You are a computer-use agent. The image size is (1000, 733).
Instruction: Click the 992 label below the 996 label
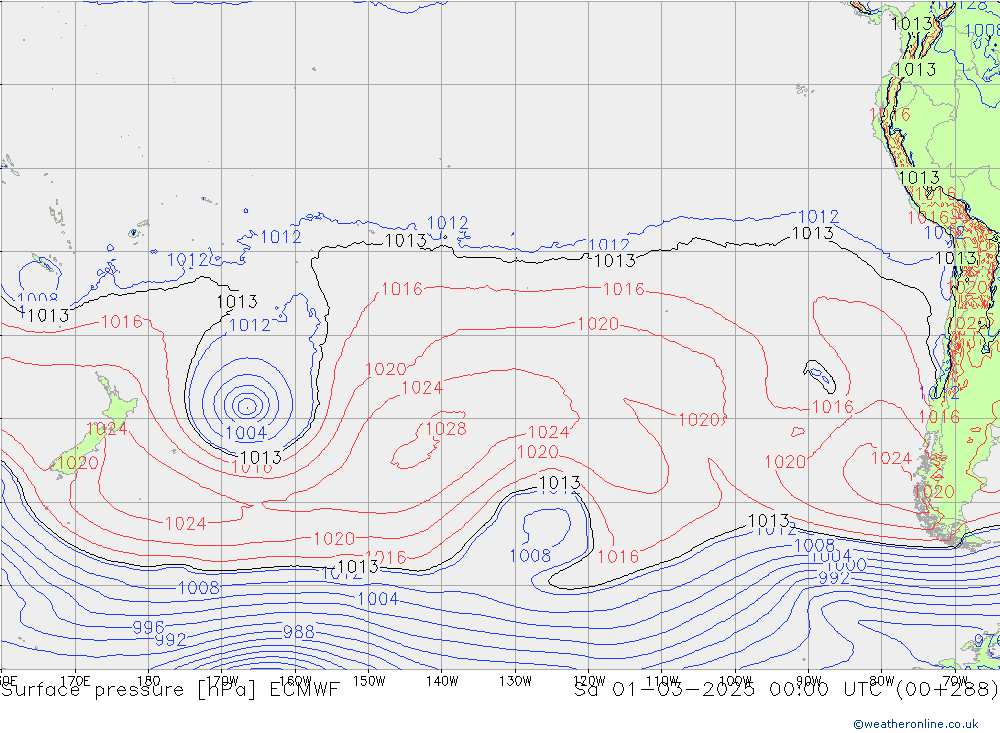(x=170, y=639)
